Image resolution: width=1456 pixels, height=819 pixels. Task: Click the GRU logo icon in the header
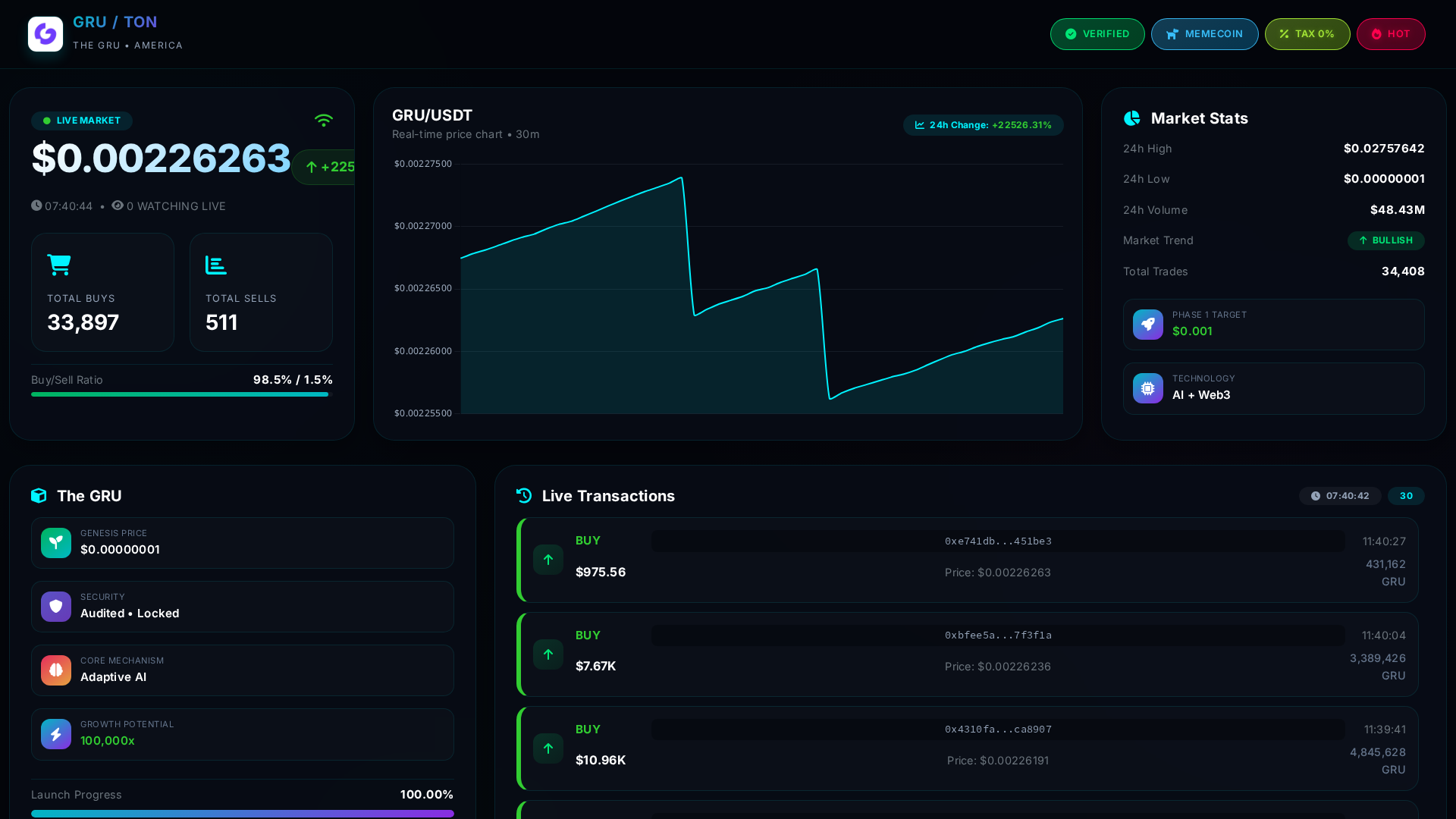45,34
